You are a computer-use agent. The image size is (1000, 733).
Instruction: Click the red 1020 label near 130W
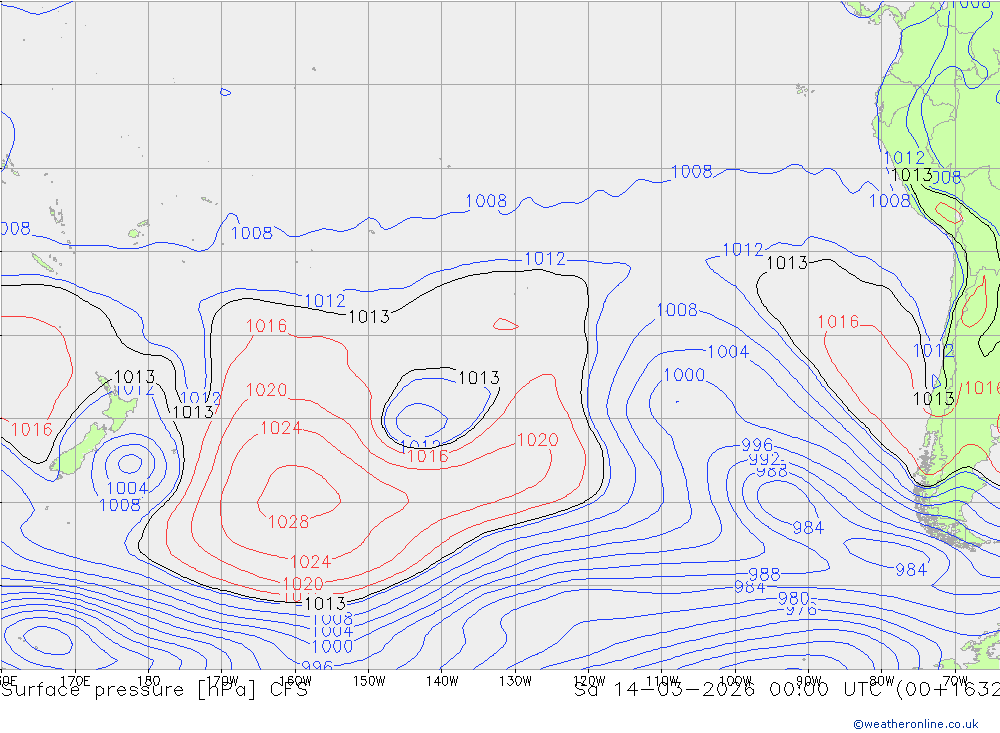(x=538, y=440)
